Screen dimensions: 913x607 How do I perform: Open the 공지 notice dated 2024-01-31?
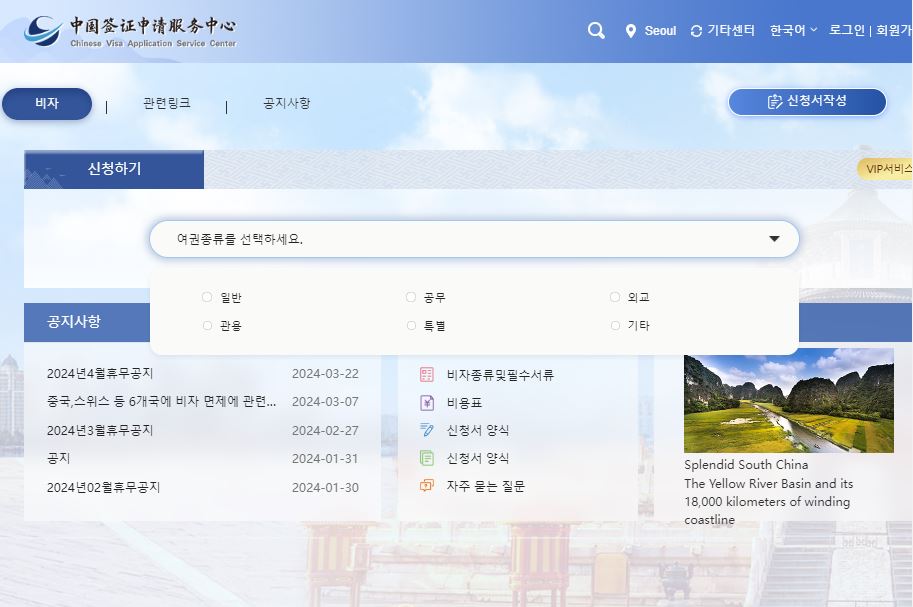pyautogui.click(x=58, y=458)
